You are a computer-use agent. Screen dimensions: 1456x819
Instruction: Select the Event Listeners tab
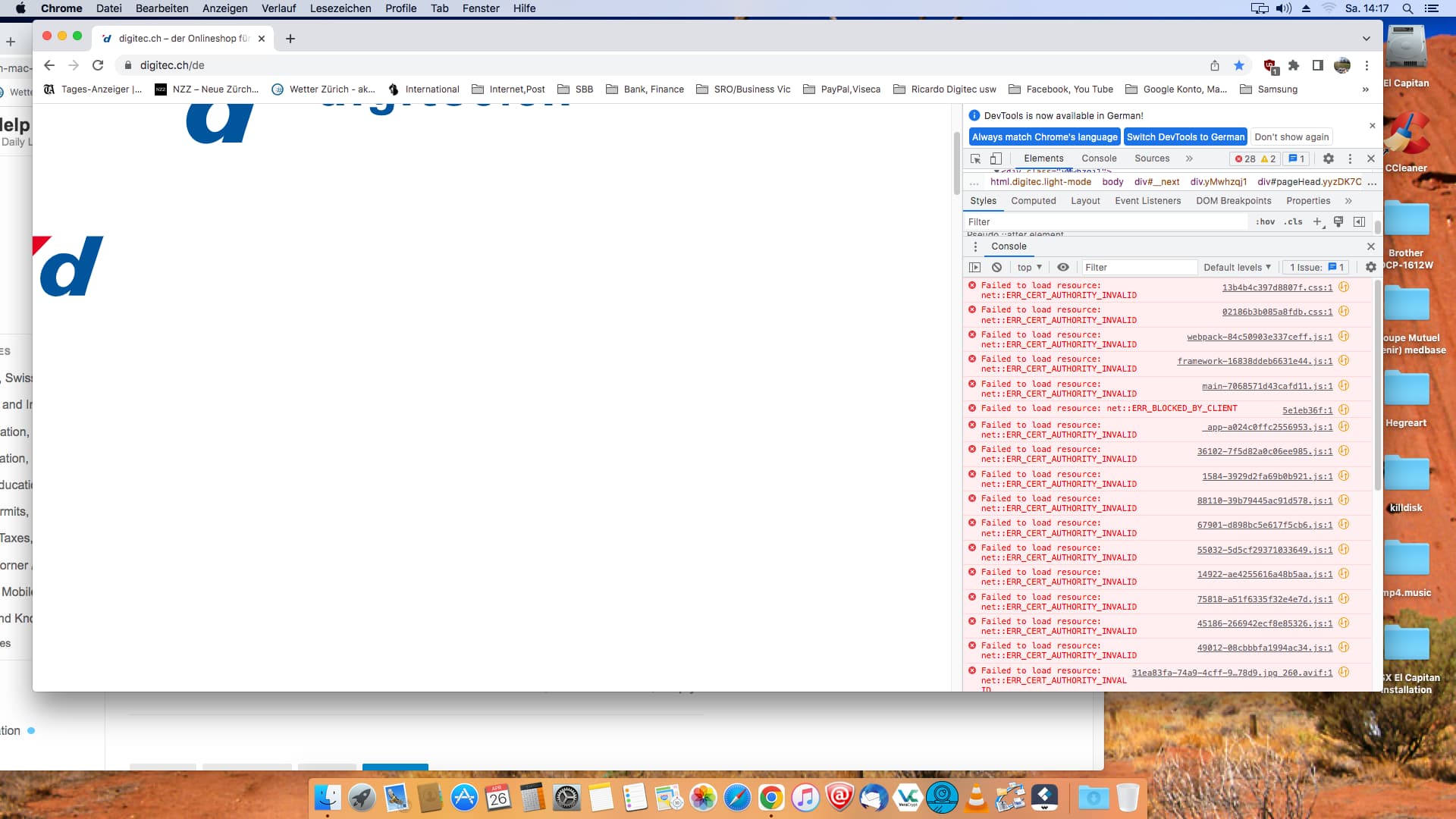click(x=1147, y=201)
